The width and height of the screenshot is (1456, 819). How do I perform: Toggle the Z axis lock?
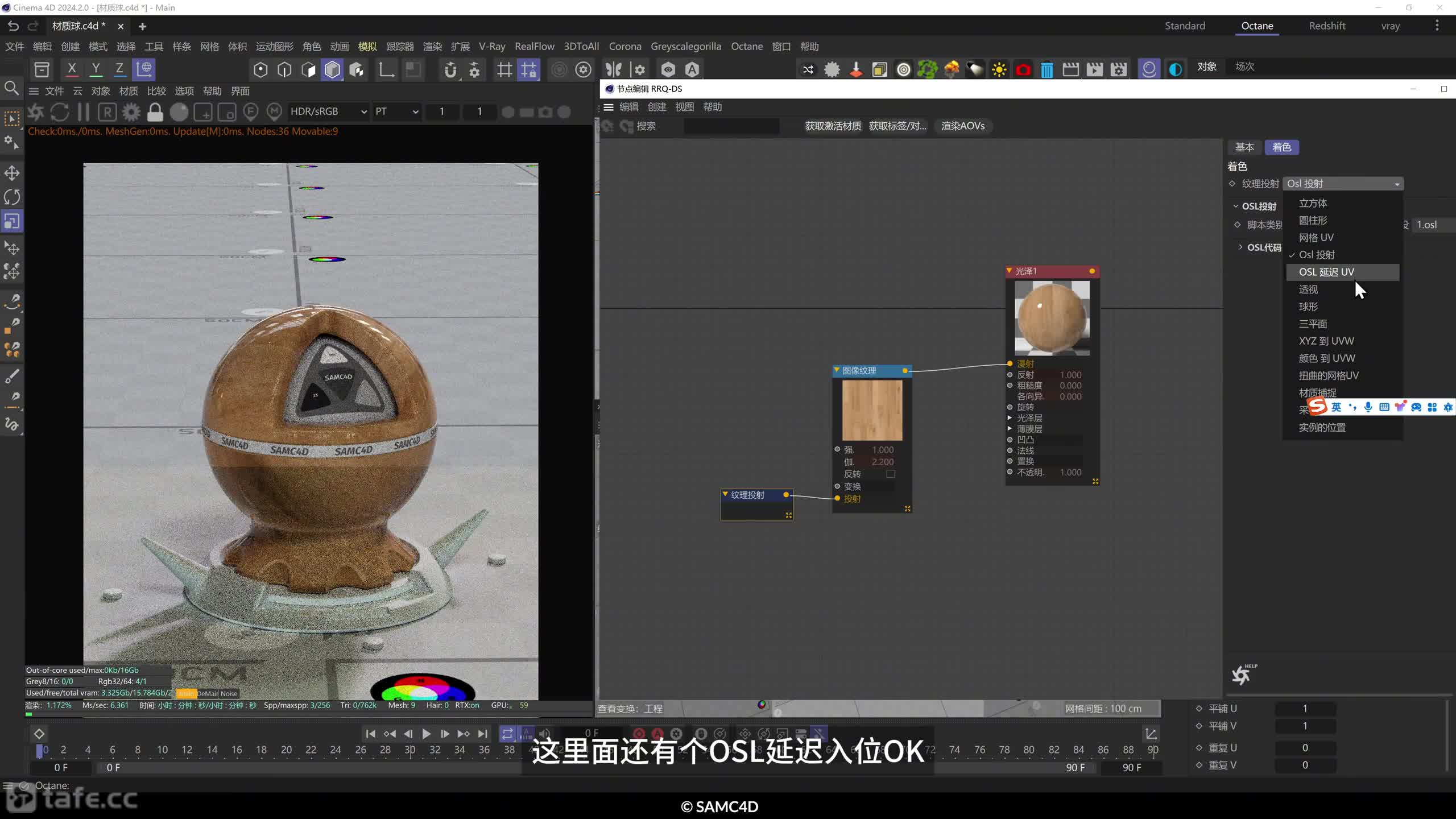tap(119, 69)
